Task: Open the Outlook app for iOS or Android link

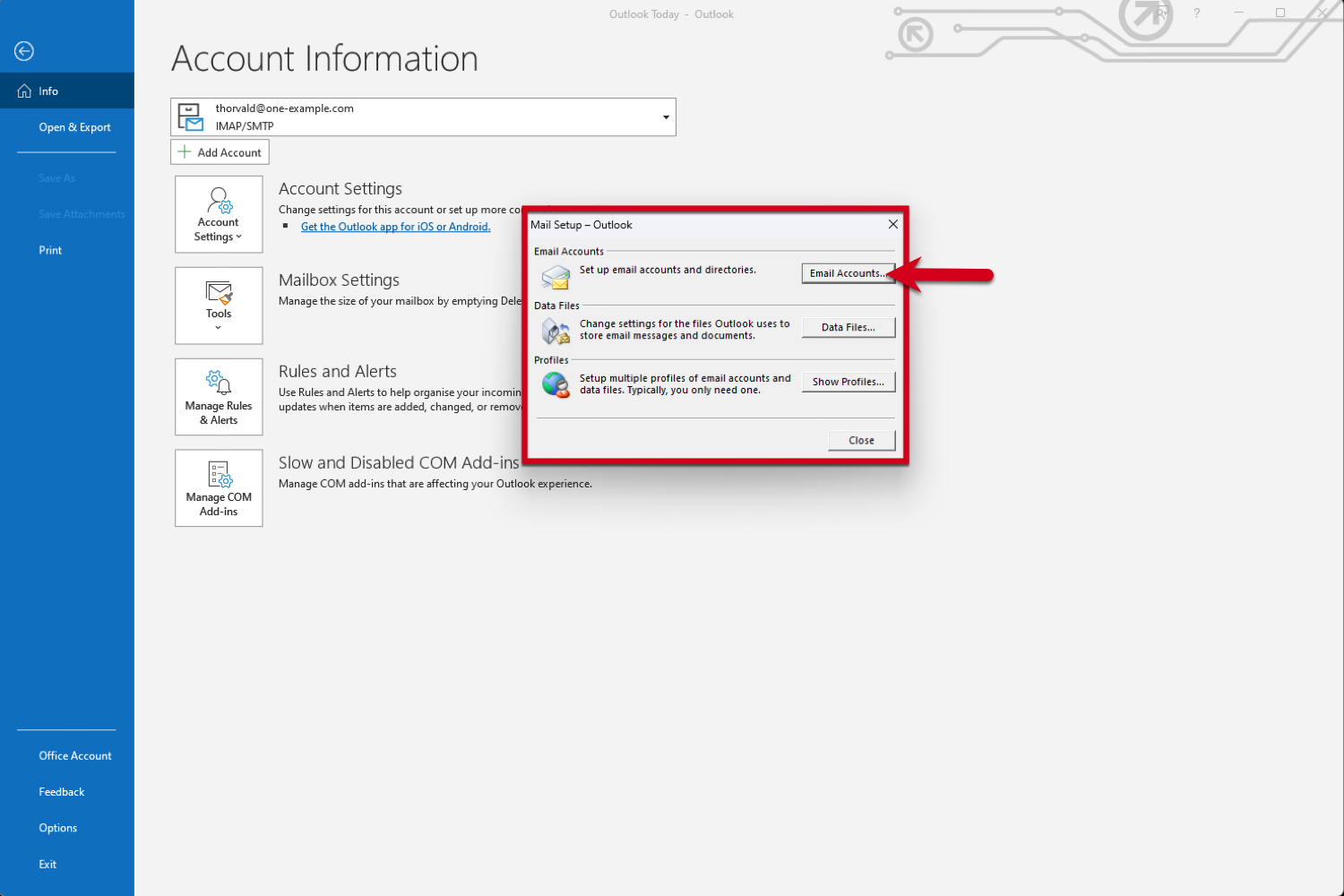Action: click(395, 226)
